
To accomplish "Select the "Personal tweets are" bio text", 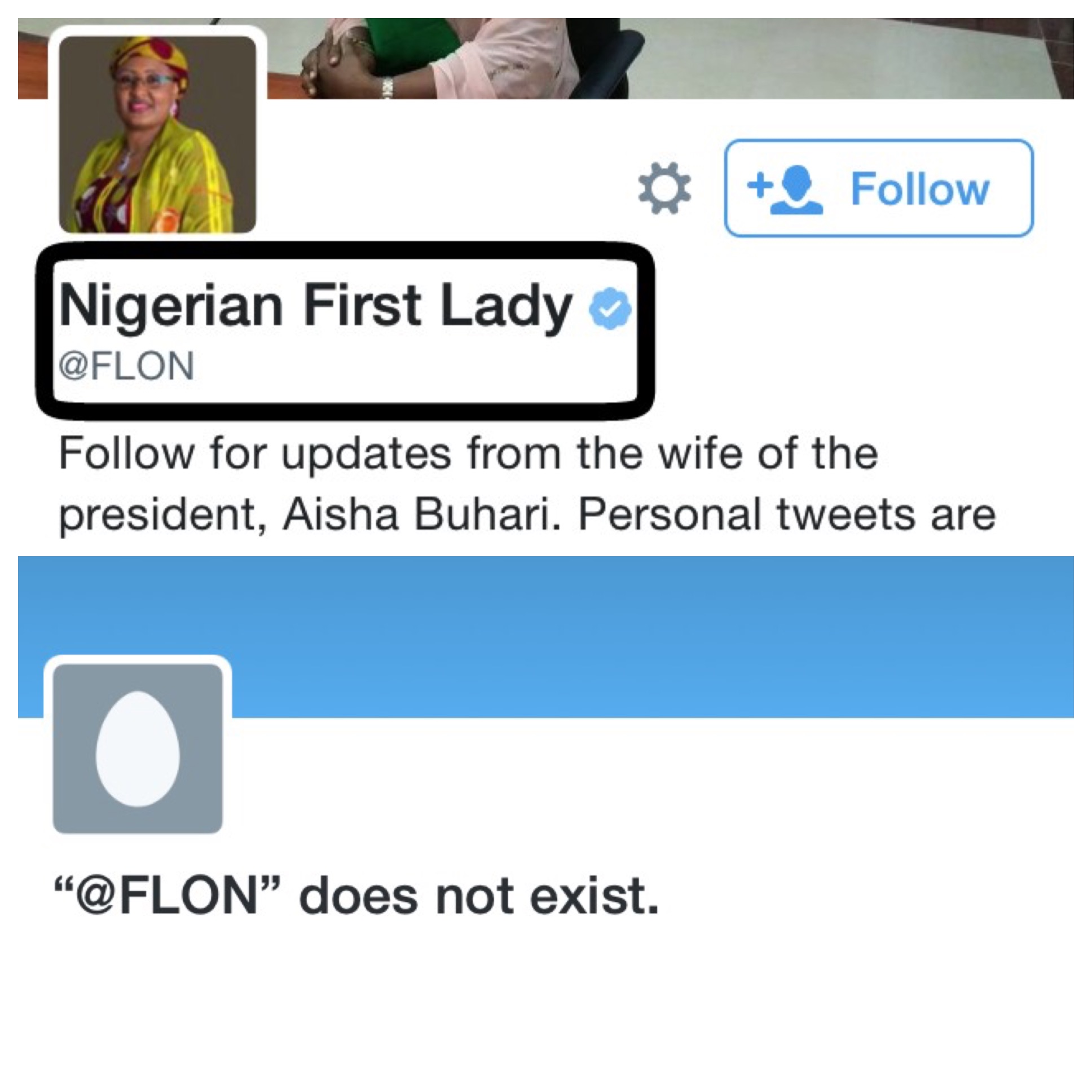I will (786, 514).
